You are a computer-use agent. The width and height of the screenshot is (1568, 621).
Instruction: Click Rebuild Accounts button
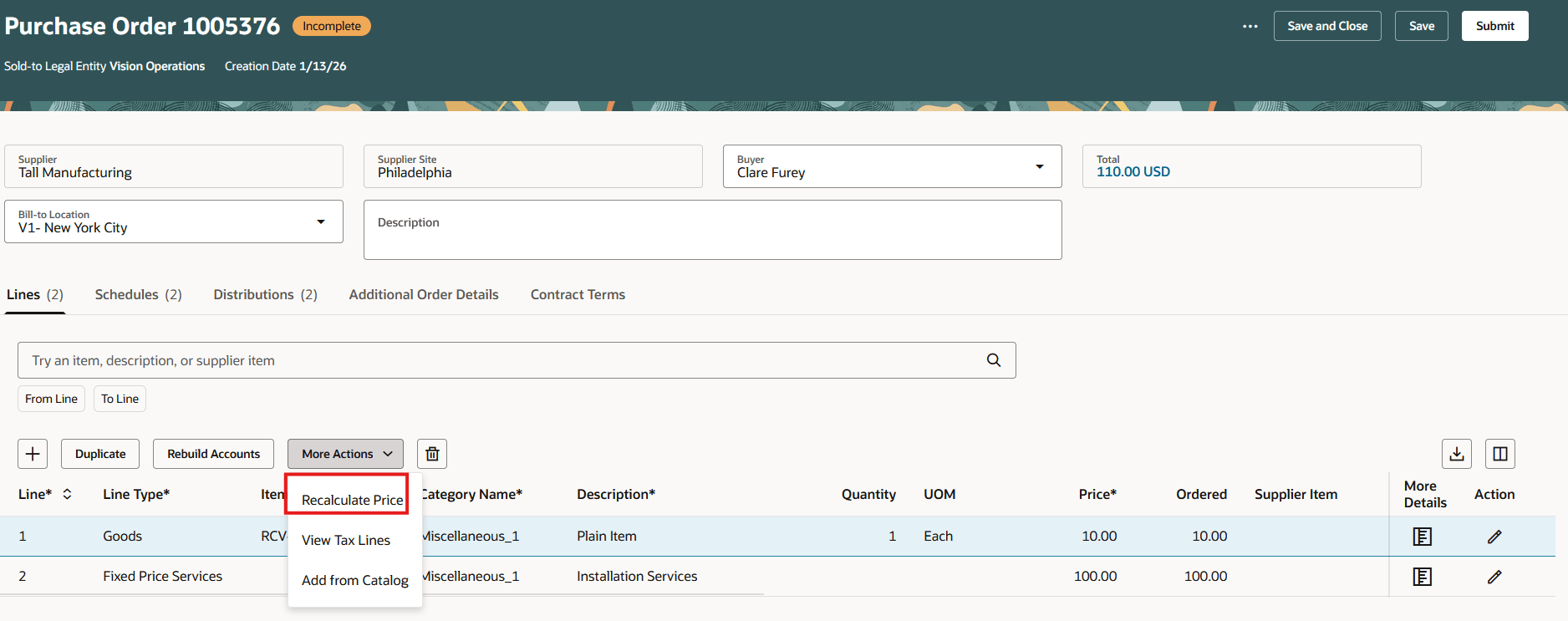coord(213,454)
